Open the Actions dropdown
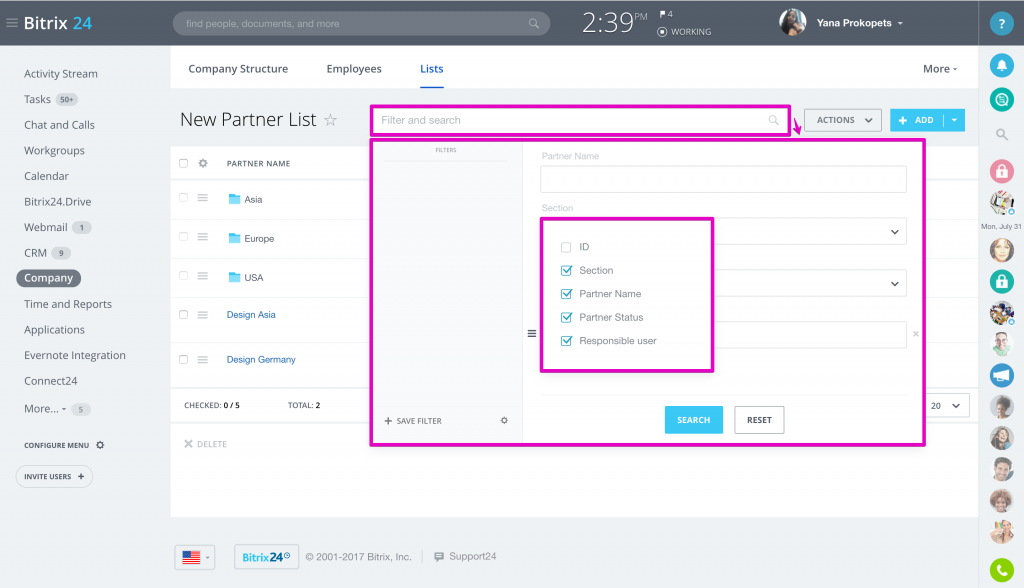Screen dimensions: 1024x588 (x=842, y=120)
